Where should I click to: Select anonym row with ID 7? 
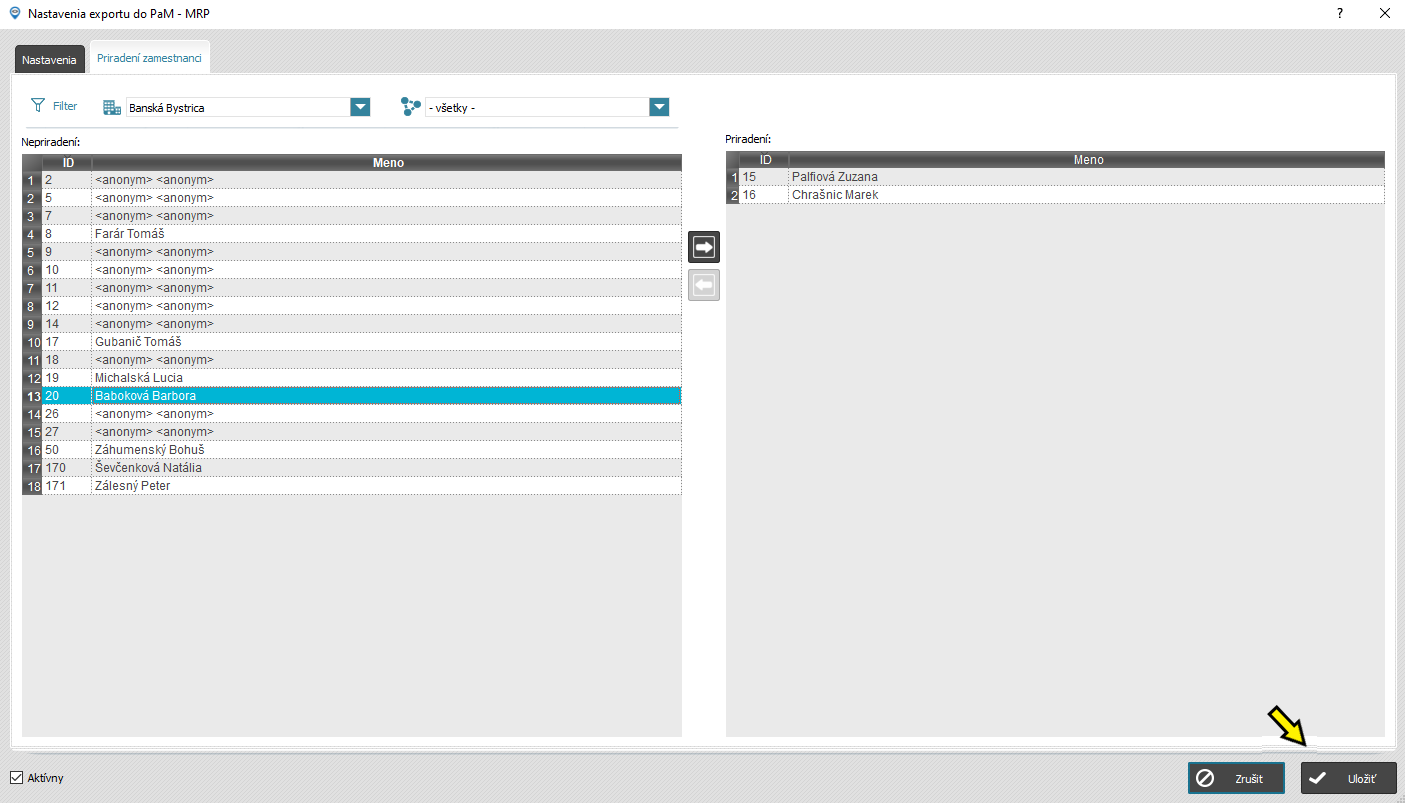pyautogui.click(x=352, y=216)
